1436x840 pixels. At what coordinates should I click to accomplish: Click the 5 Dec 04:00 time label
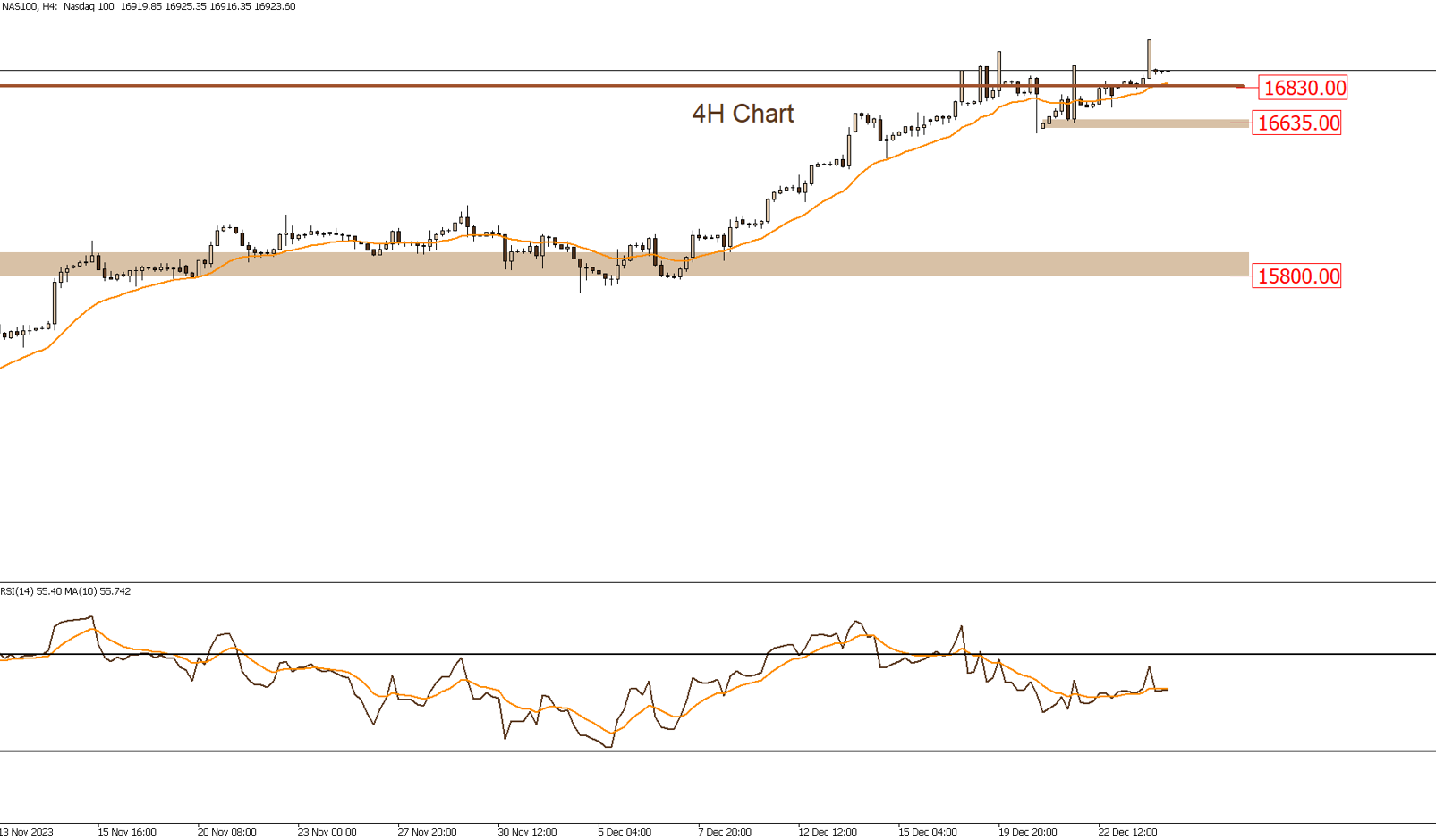(625, 832)
